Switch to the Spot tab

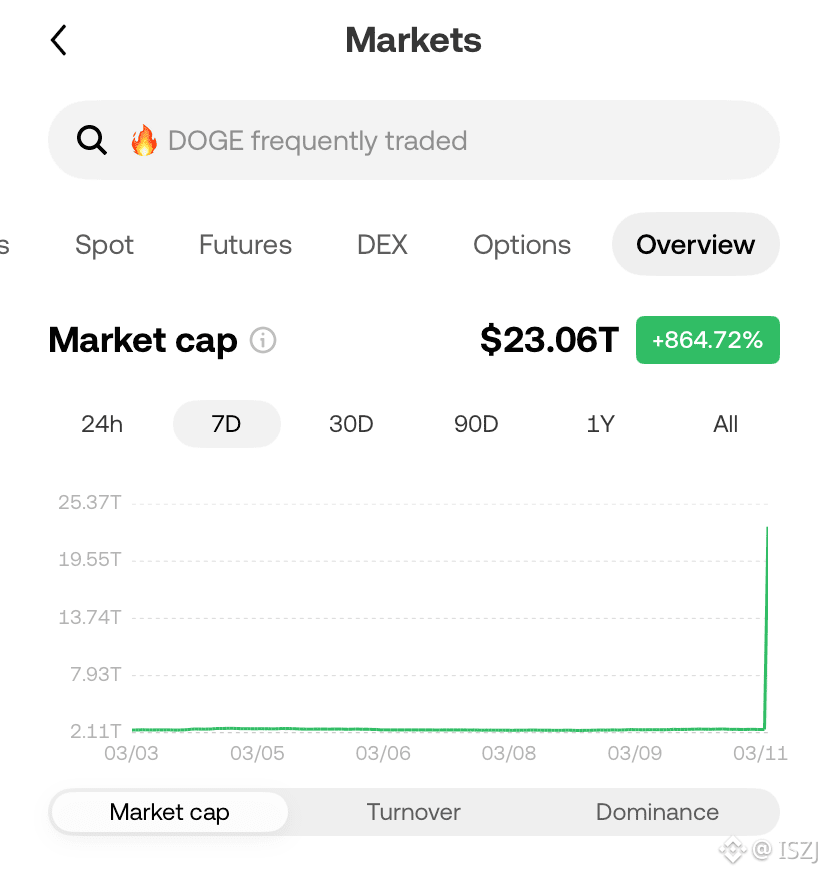click(104, 244)
